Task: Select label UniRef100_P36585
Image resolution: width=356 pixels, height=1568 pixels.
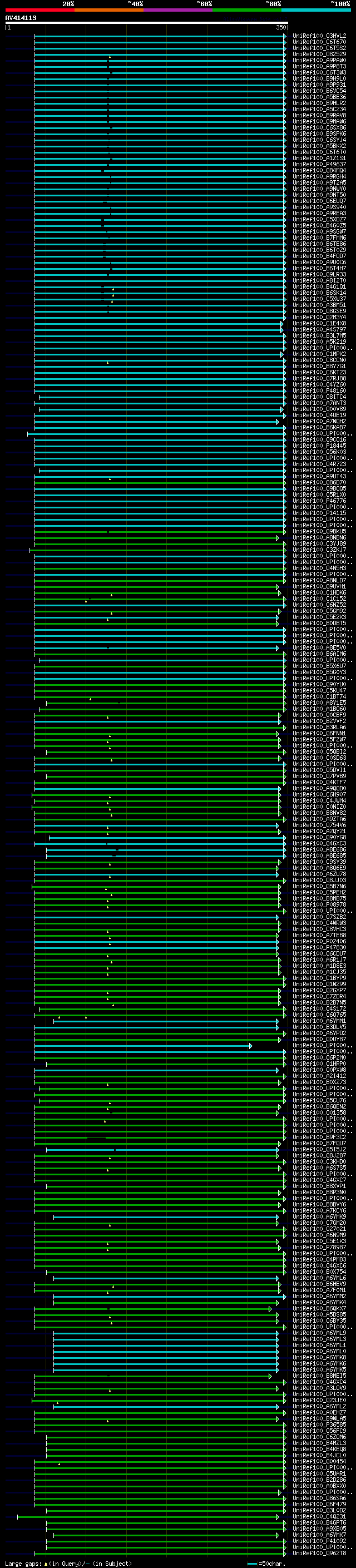Action: (x=319, y=1424)
